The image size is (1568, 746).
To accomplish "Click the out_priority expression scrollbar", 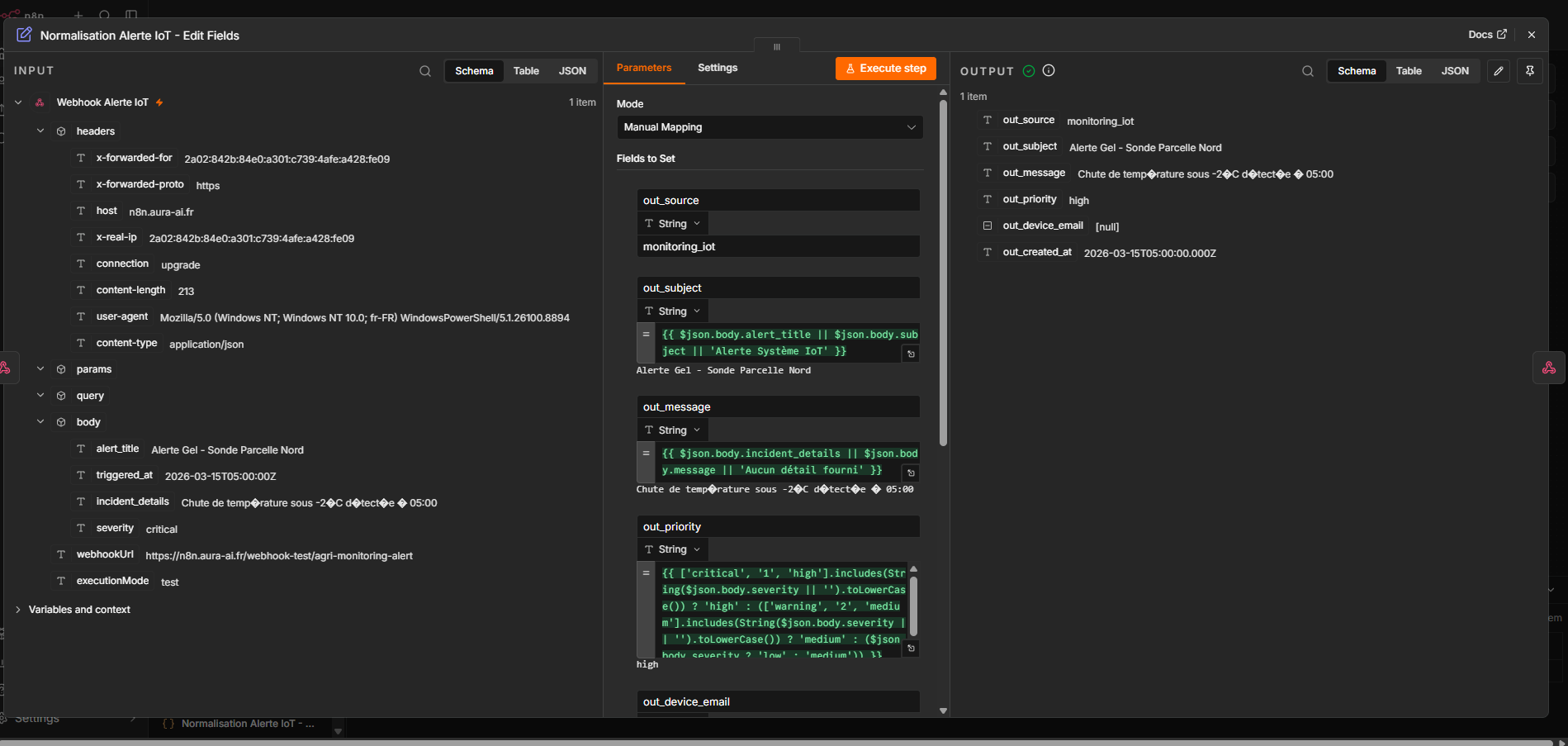I will [x=913, y=606].
